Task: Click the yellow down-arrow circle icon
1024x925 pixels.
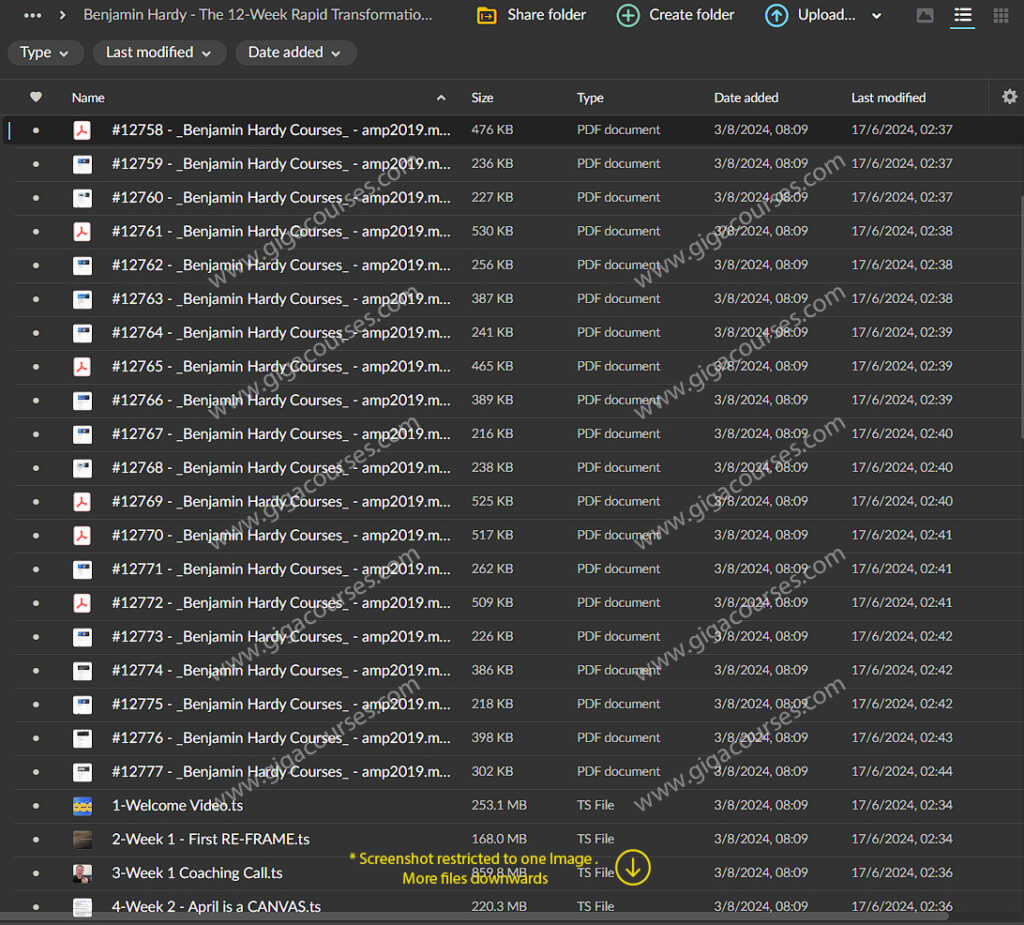Action: 632,867
